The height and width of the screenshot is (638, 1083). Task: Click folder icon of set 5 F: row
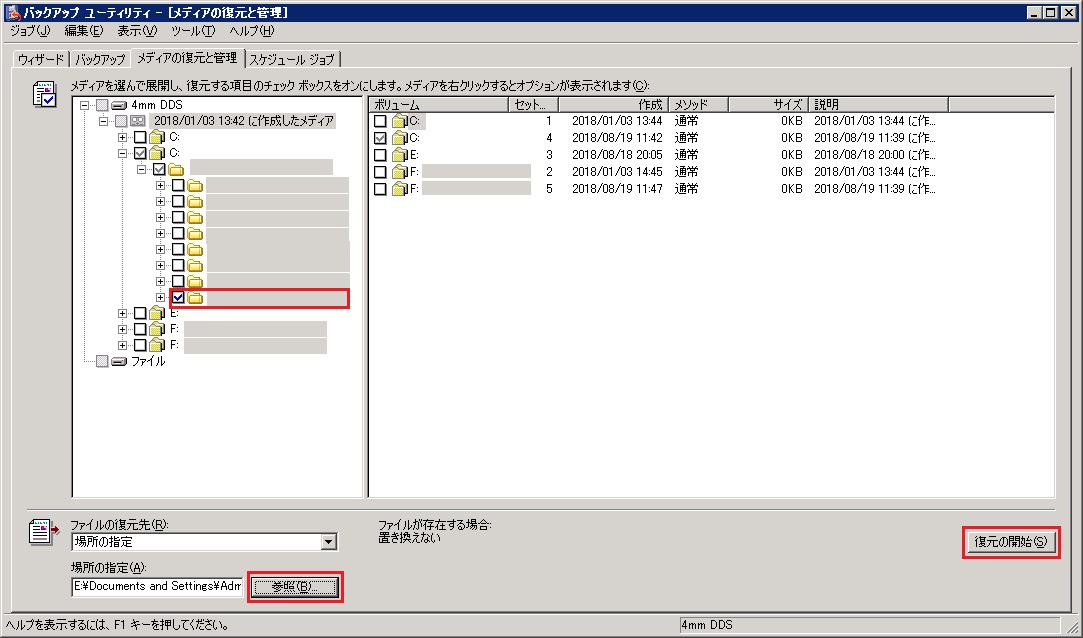click(x=399, y=189)
